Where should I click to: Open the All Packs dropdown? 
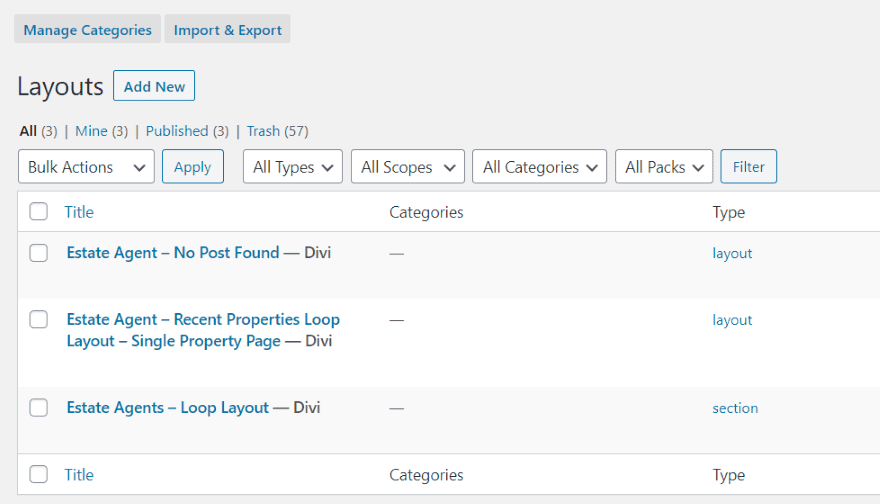pyautogui.click(x=663, y=167)
